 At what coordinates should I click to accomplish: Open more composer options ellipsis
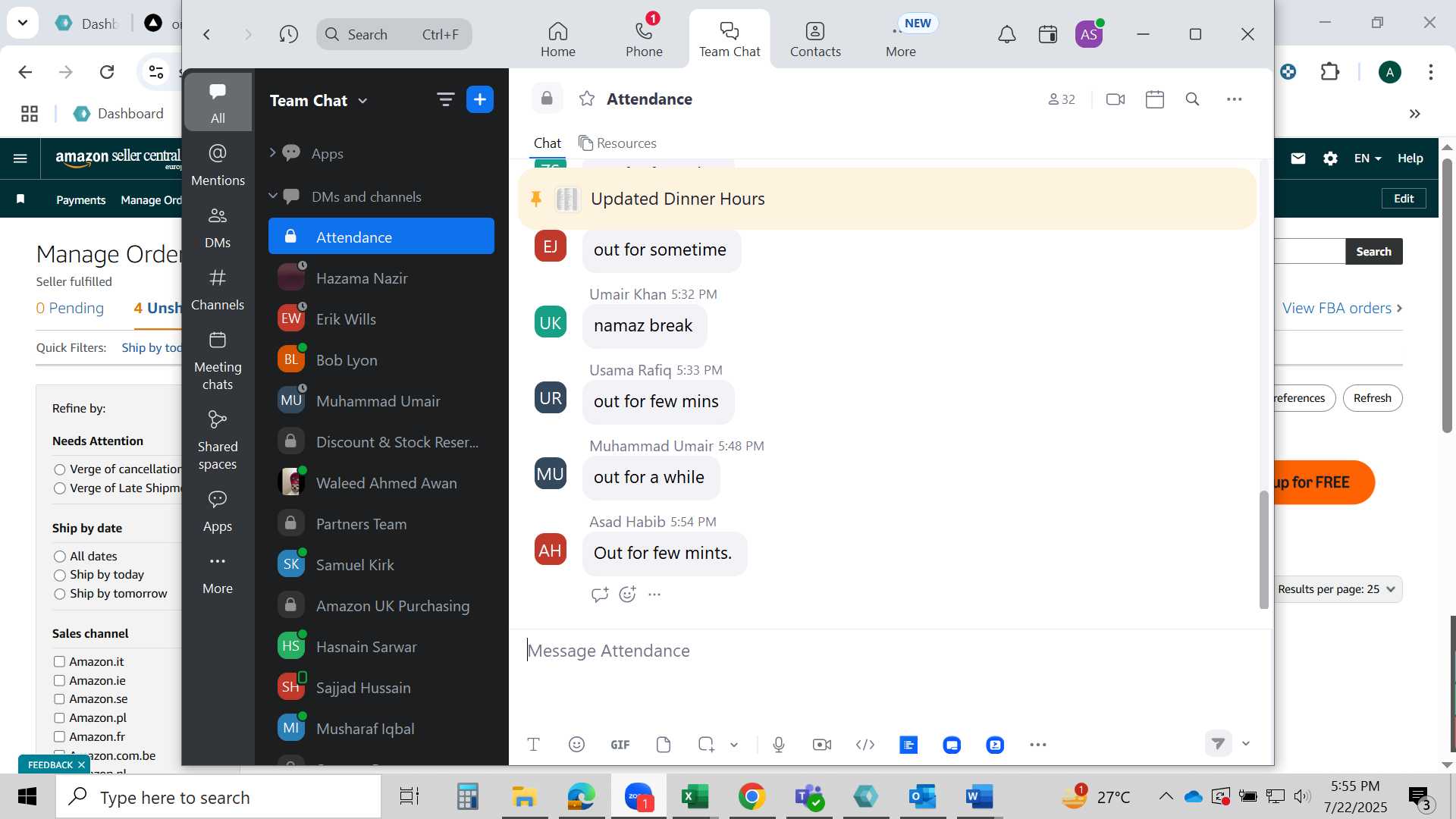pos(1038,745)
